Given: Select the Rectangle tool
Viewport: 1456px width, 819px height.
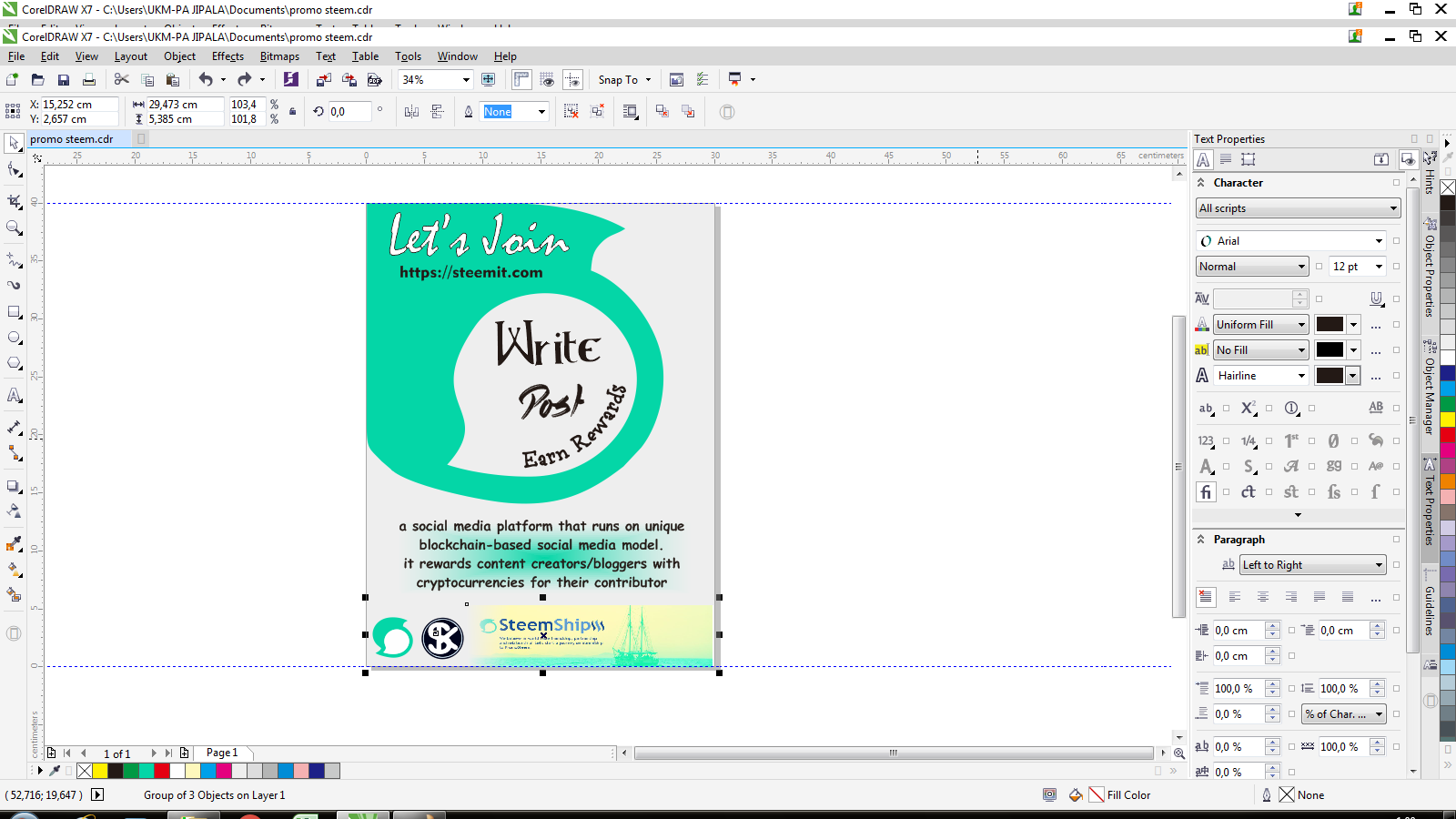Looking at the screenshot, I should [x=15, y=311].
